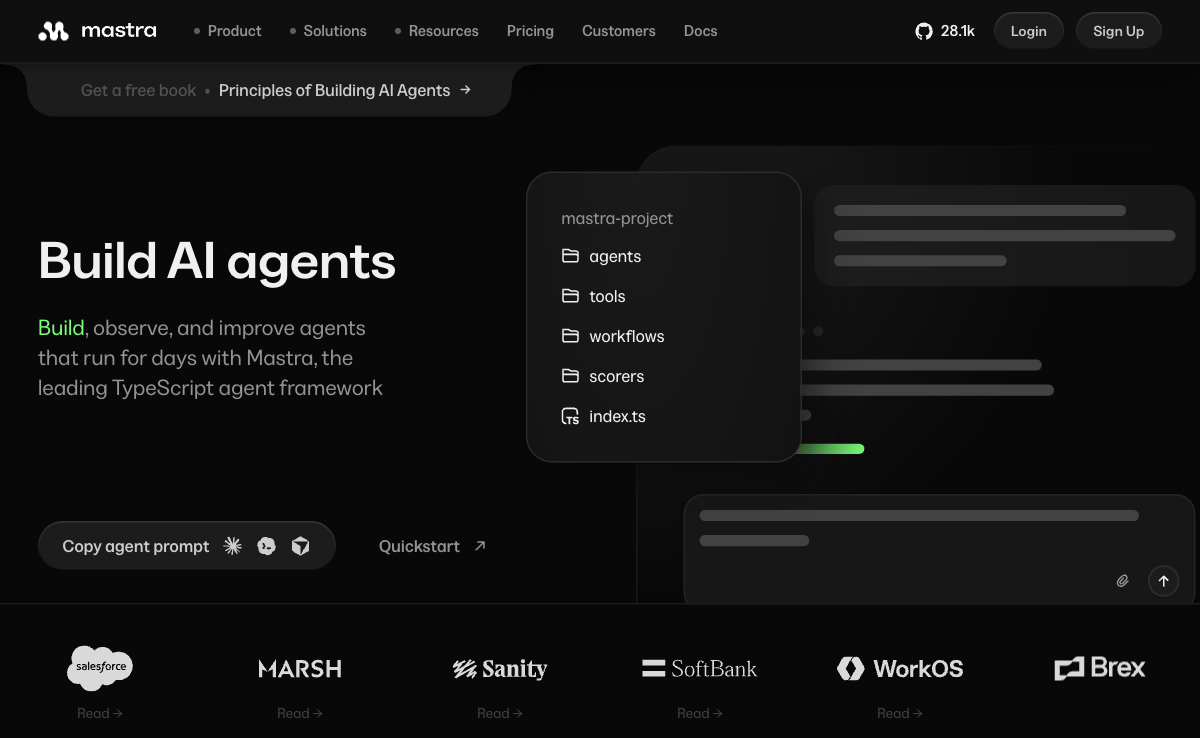The height and width of the screenshot is (738, 1200).
Task: Click the Quickstart external arrow icon
Action: (x=480, y=546)
